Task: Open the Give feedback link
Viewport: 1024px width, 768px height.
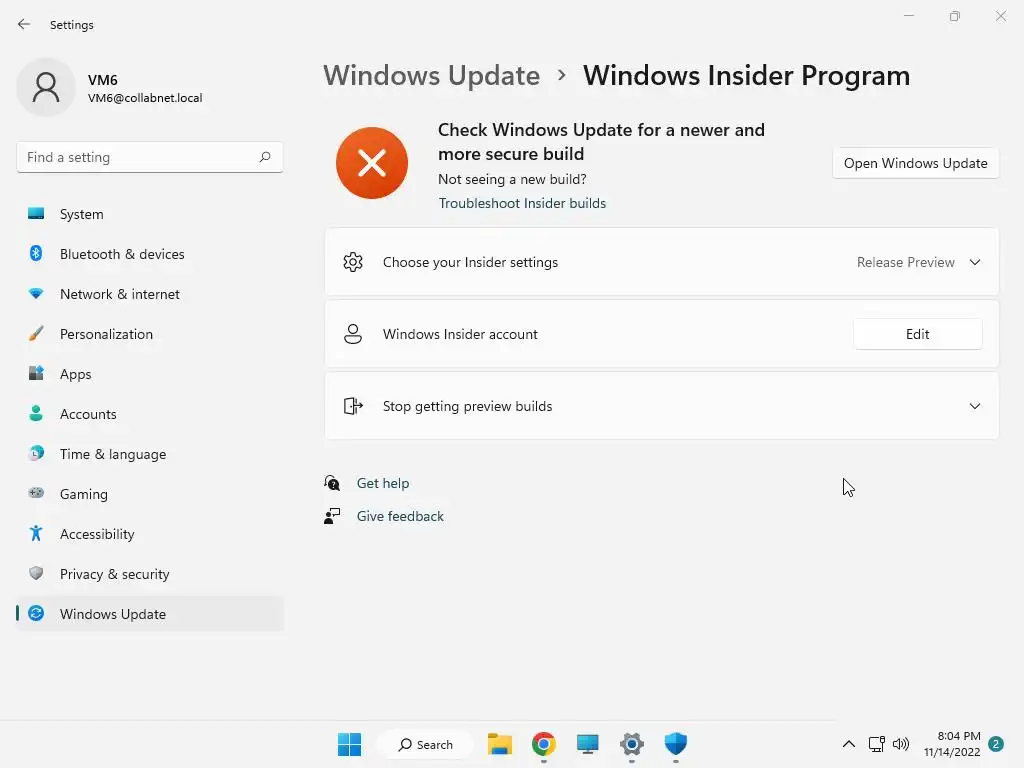Action: pyautogui.click(x=400, y=516)
